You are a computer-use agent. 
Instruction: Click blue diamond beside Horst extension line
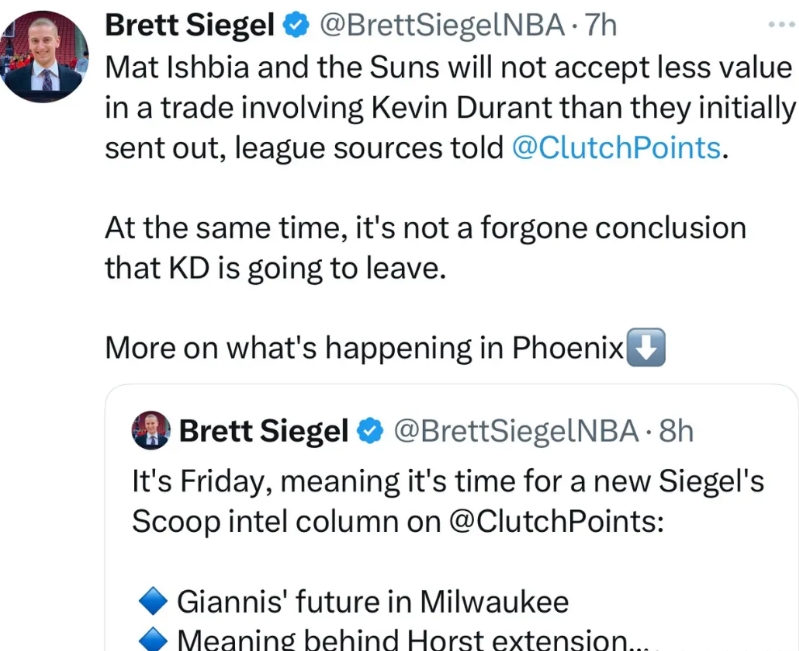153,640
